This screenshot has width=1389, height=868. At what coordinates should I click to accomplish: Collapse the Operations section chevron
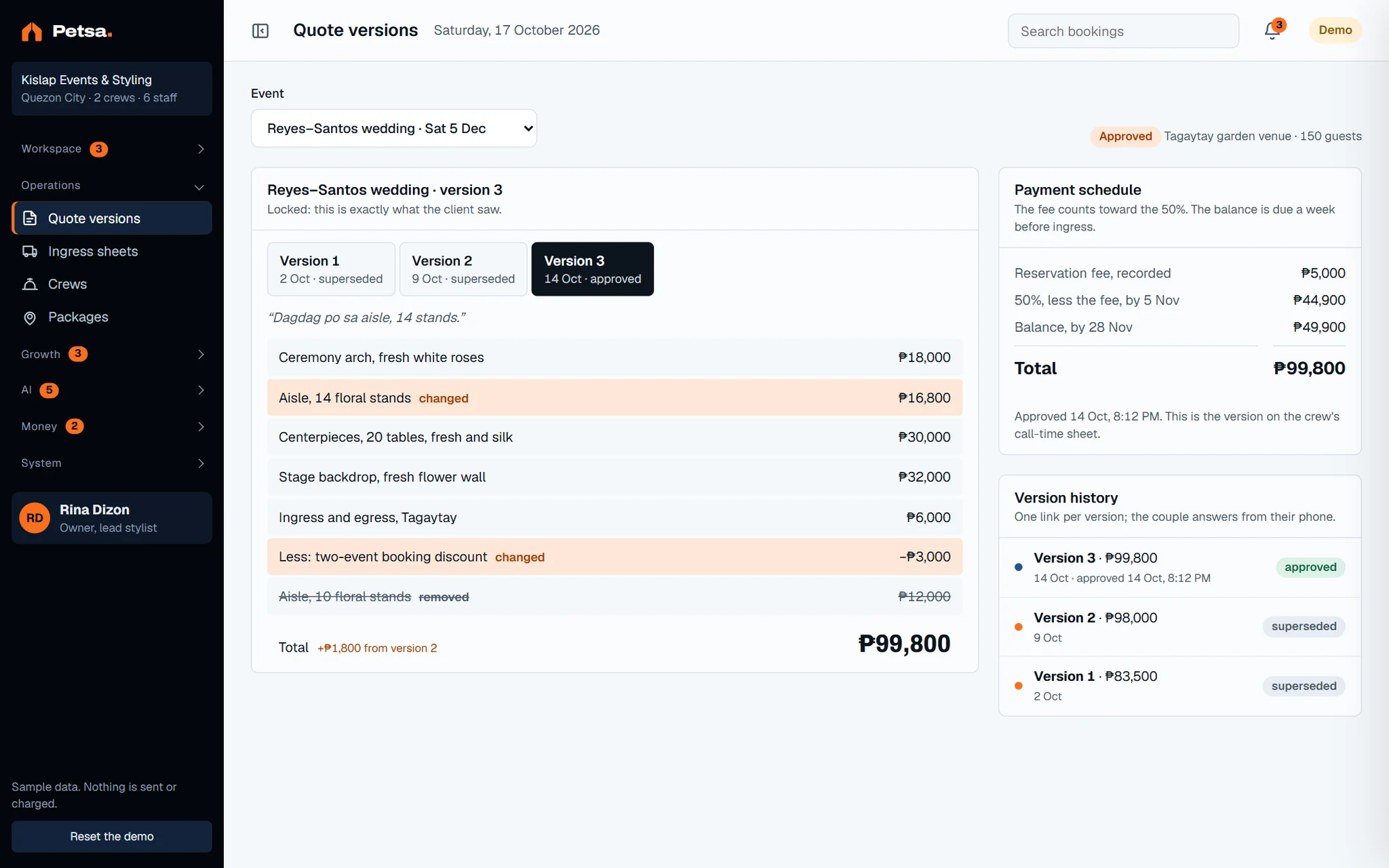(x=199, y=186)
